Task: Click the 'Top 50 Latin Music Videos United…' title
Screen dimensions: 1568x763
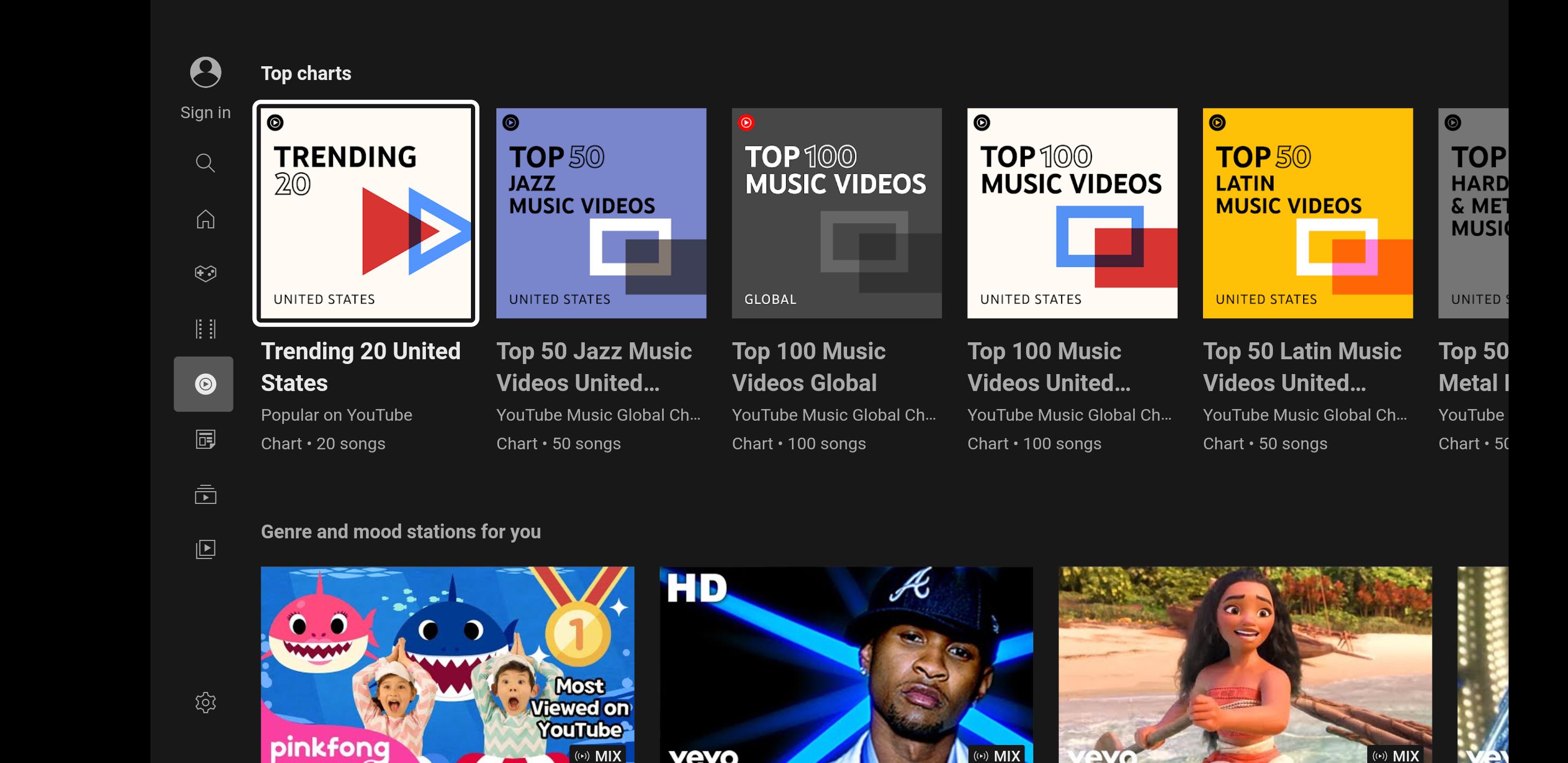Action: [1302, 367]
